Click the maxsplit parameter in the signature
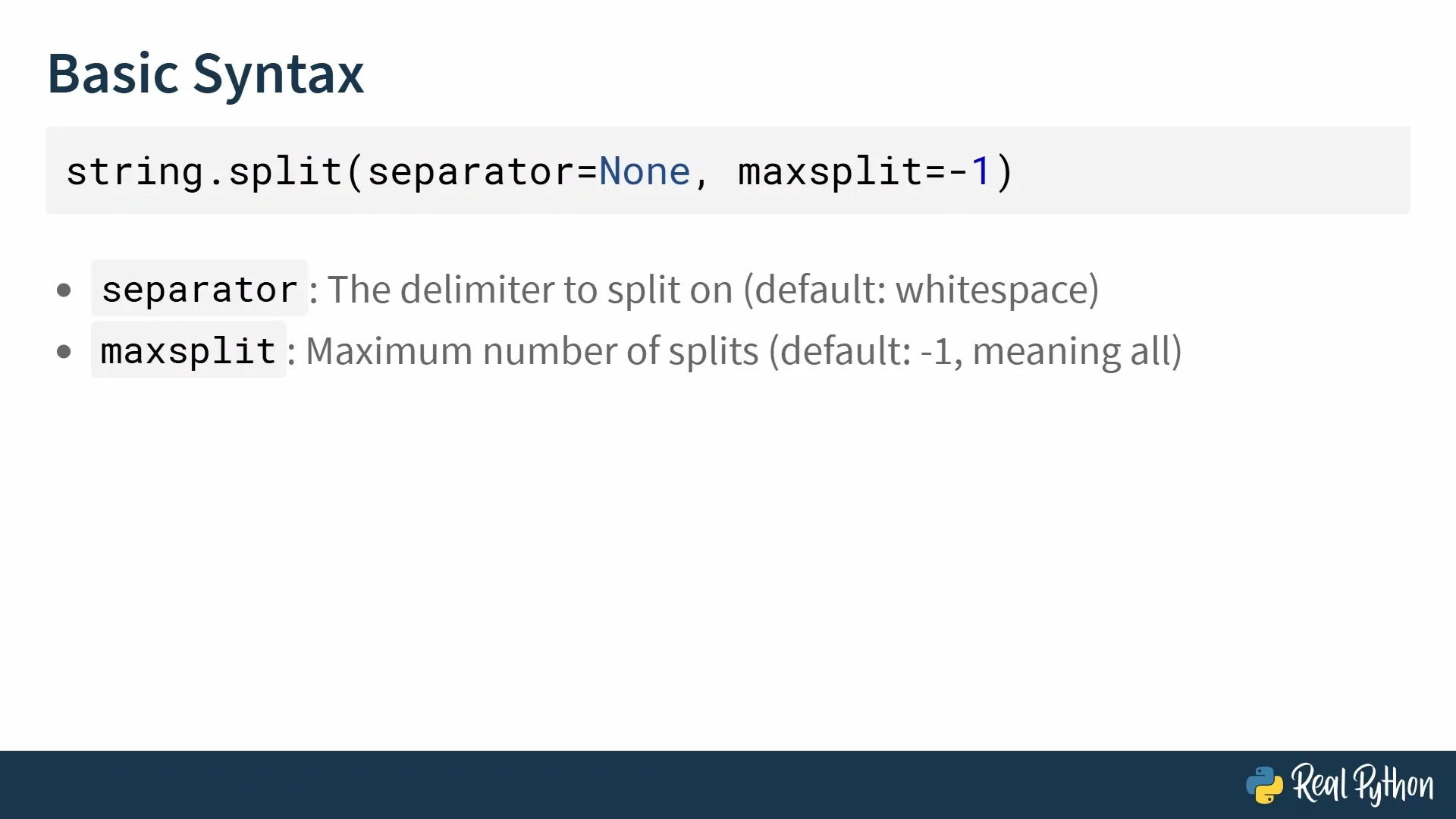The image size is (1456, 819). pos(830,171)
